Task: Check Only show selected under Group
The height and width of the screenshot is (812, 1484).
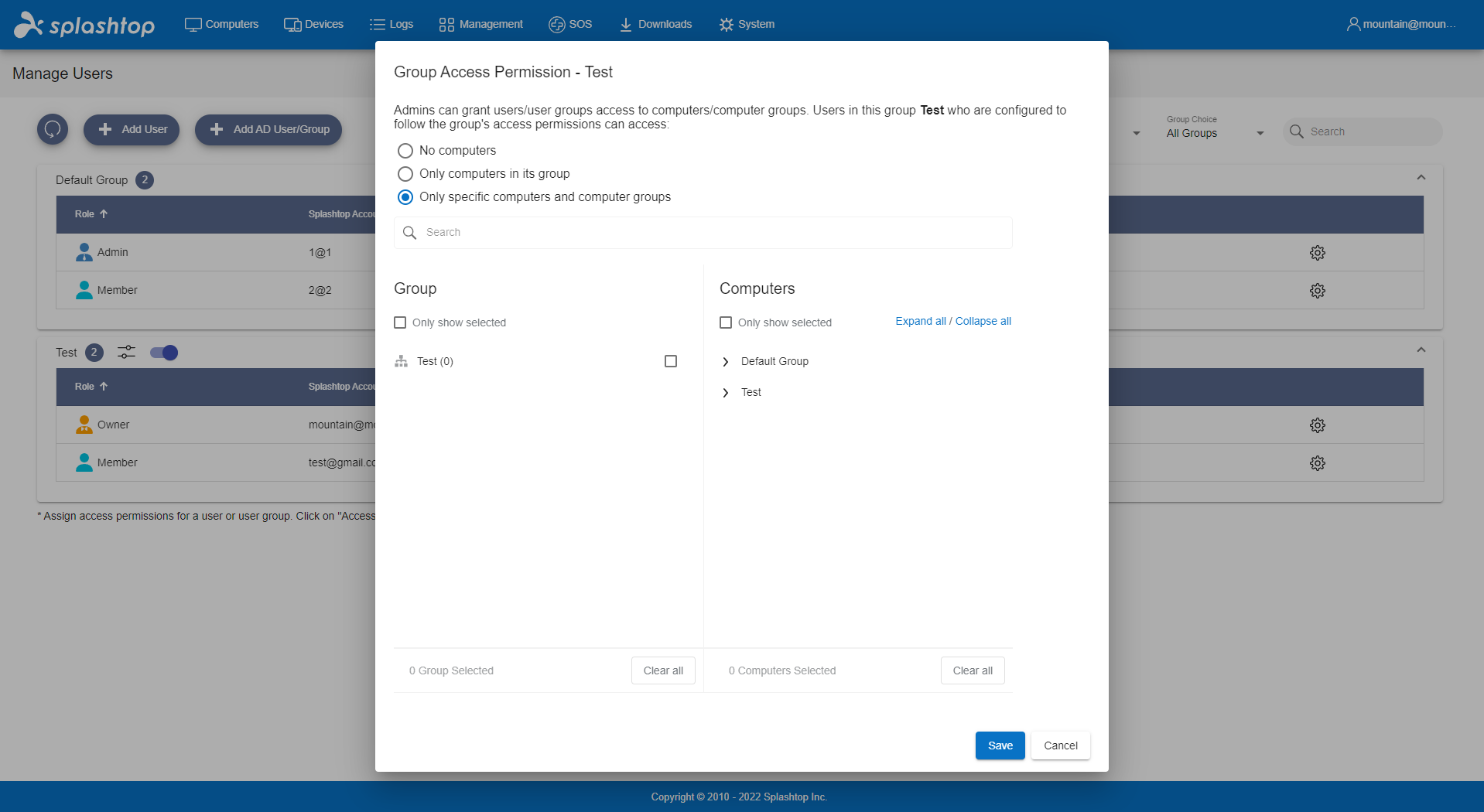Action: [400, 322]
